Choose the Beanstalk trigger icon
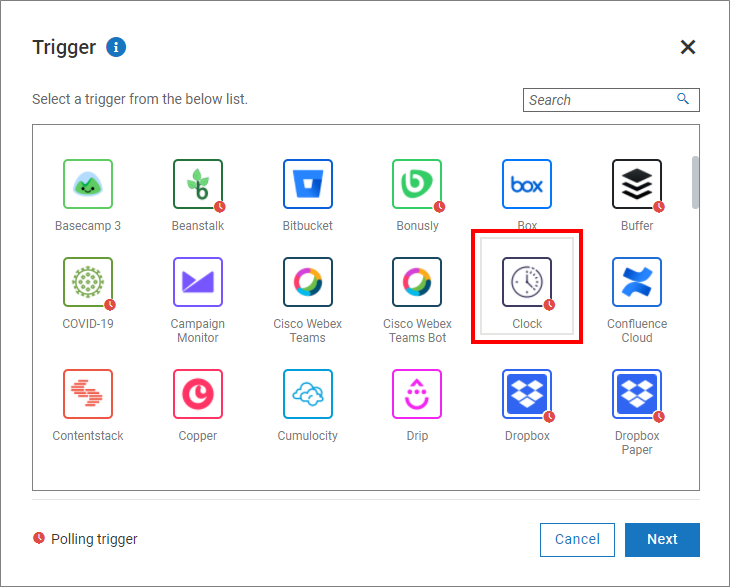730x587 pixels. click(198, 184)
